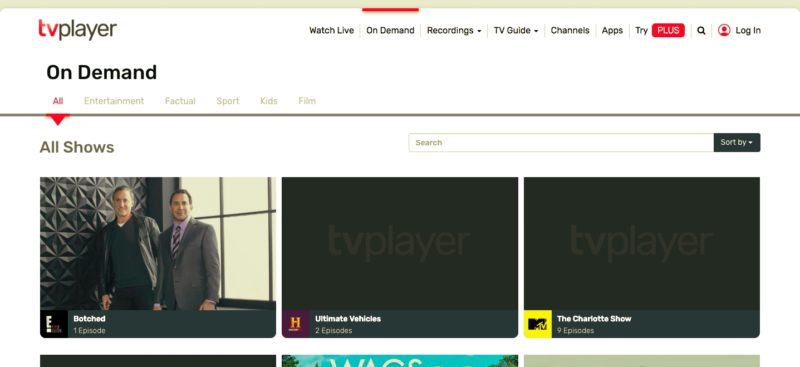The width and height of the screenshot is (800, 367).
Task: Open the Sort by dropdown
Action: 737,142
